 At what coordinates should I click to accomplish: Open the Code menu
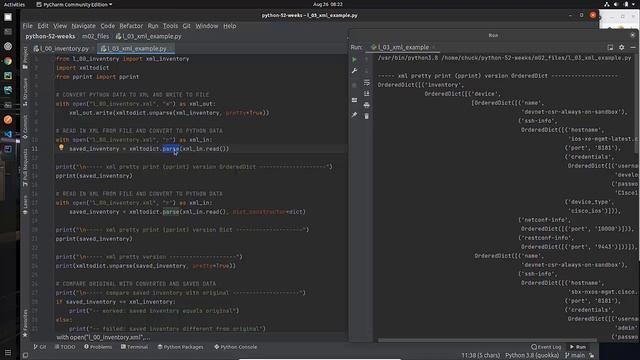pyautogui.click(x=108, y=26)
